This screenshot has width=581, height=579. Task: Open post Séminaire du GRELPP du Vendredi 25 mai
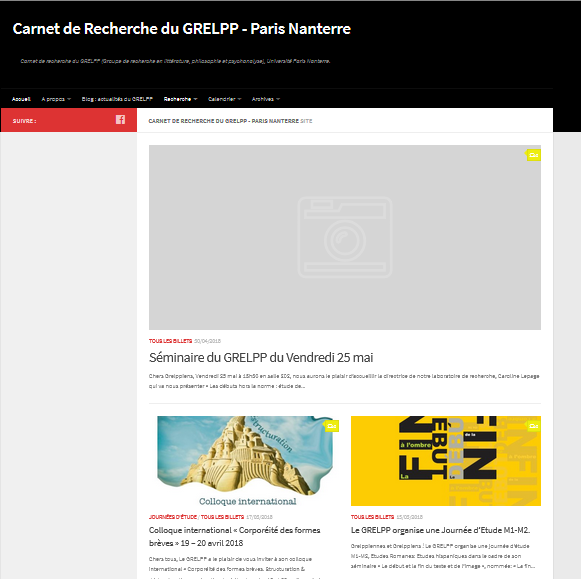(261, 357)
